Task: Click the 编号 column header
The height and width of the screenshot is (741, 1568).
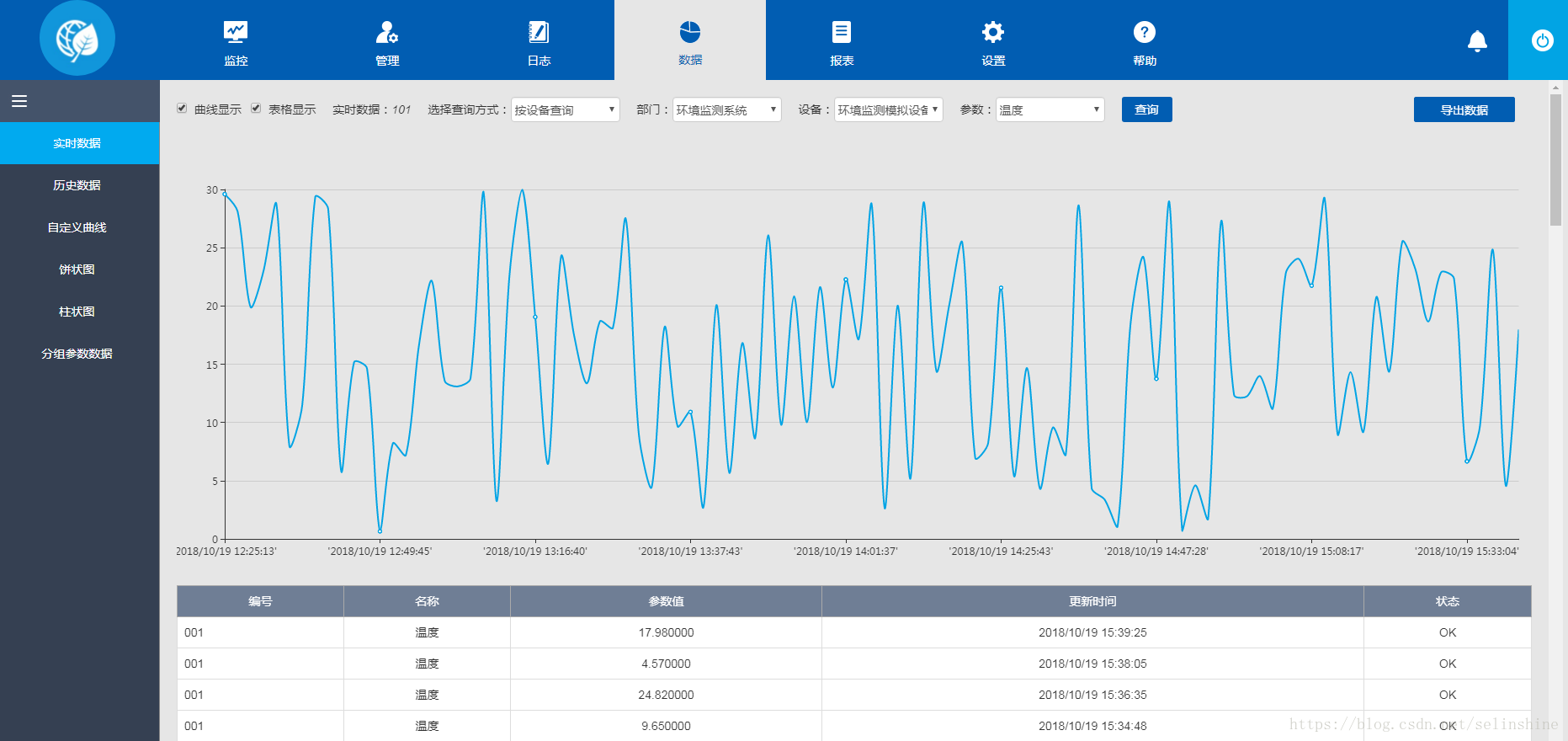Action: [260, 601]
